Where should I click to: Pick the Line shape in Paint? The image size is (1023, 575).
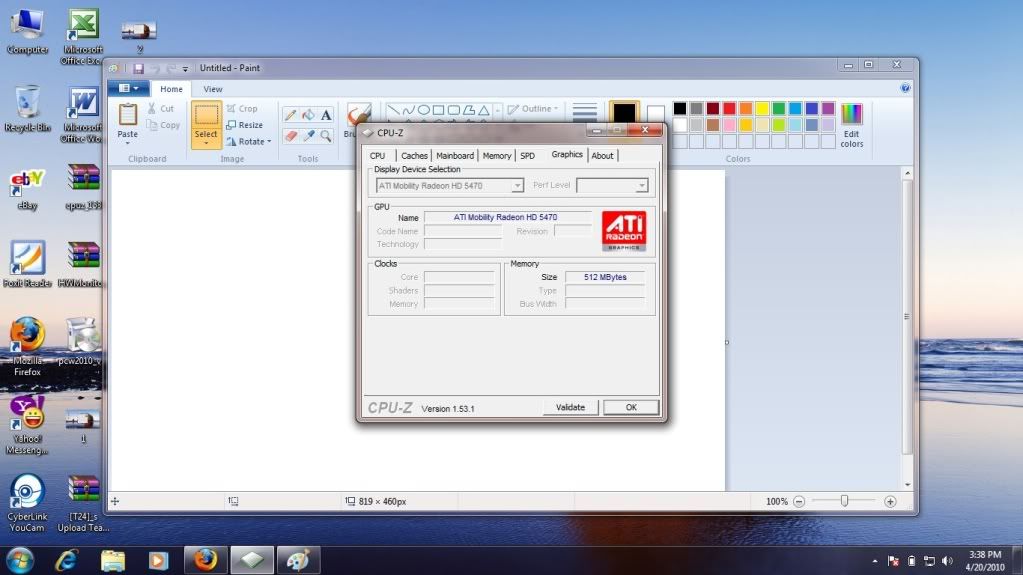click(393, 110)
